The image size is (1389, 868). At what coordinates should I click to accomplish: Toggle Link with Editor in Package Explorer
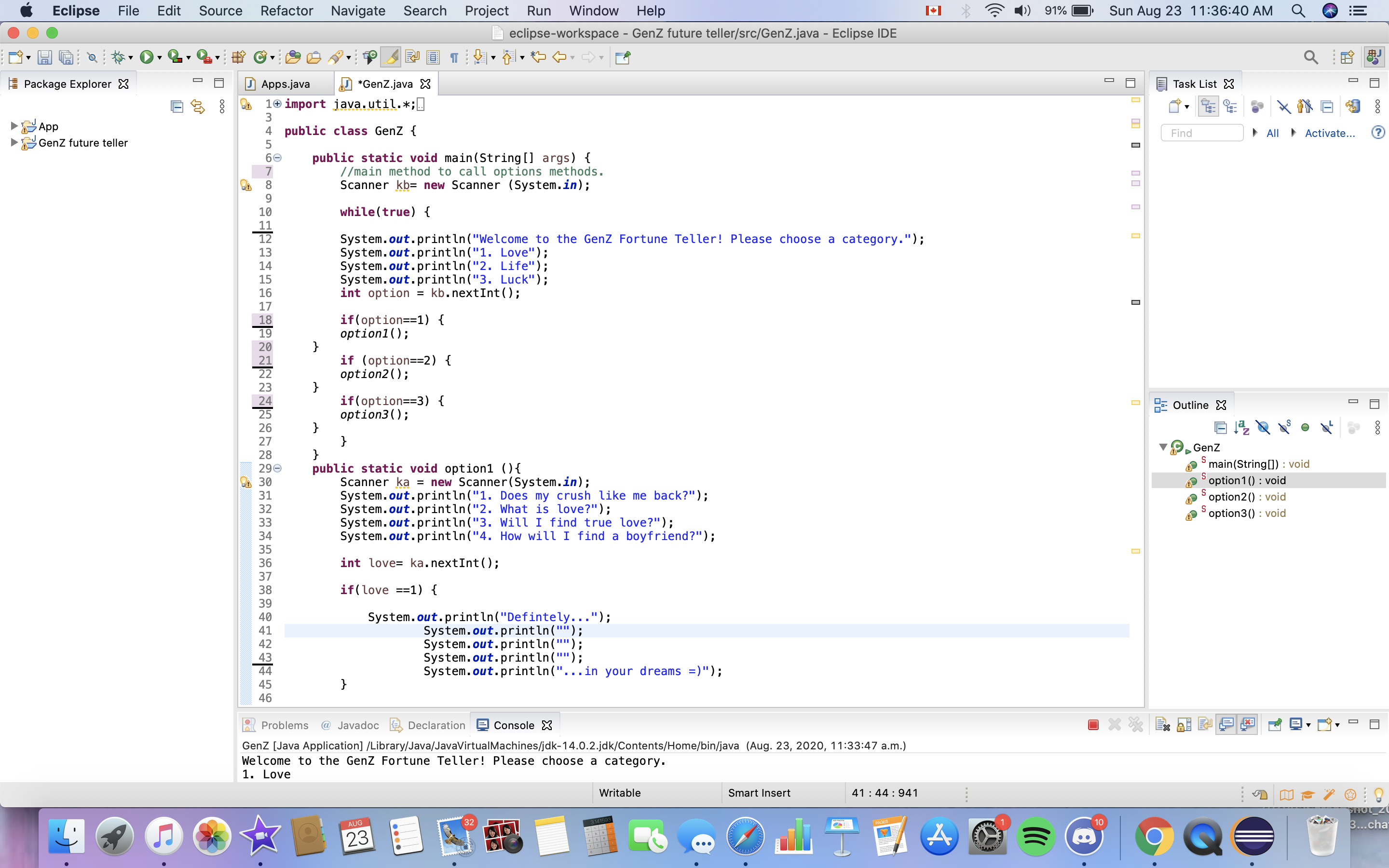(x=198, y=107)
